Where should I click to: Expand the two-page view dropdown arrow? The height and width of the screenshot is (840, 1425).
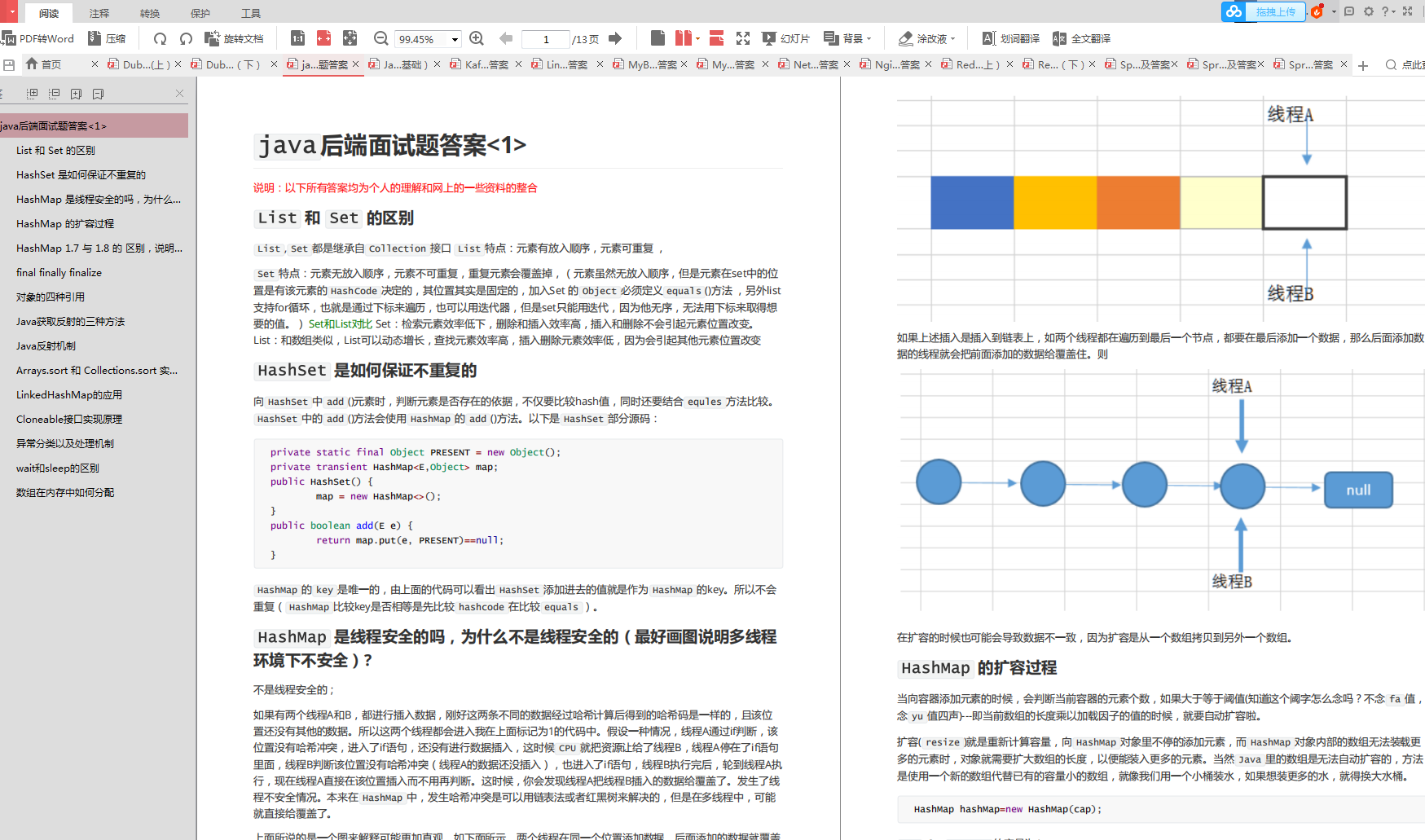[x=697, y=38]
